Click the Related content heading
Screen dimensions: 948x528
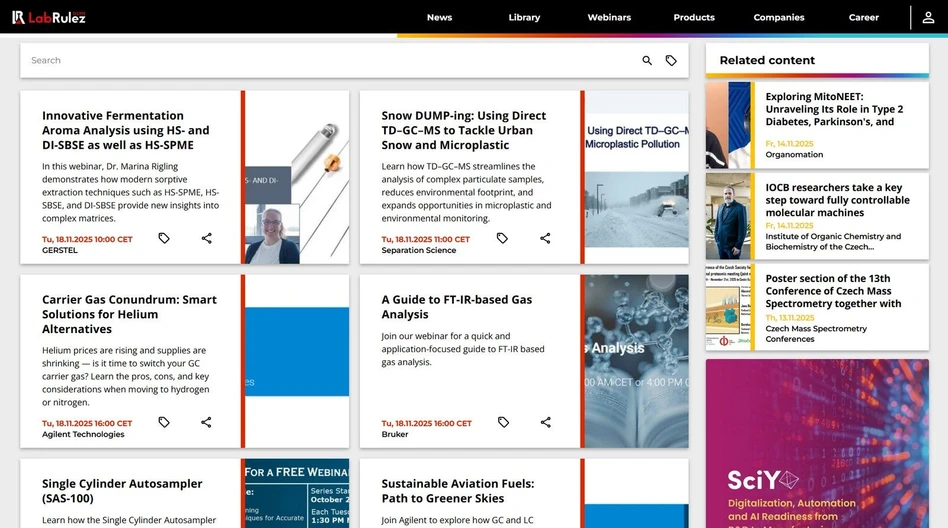click(x=767, y=60)
